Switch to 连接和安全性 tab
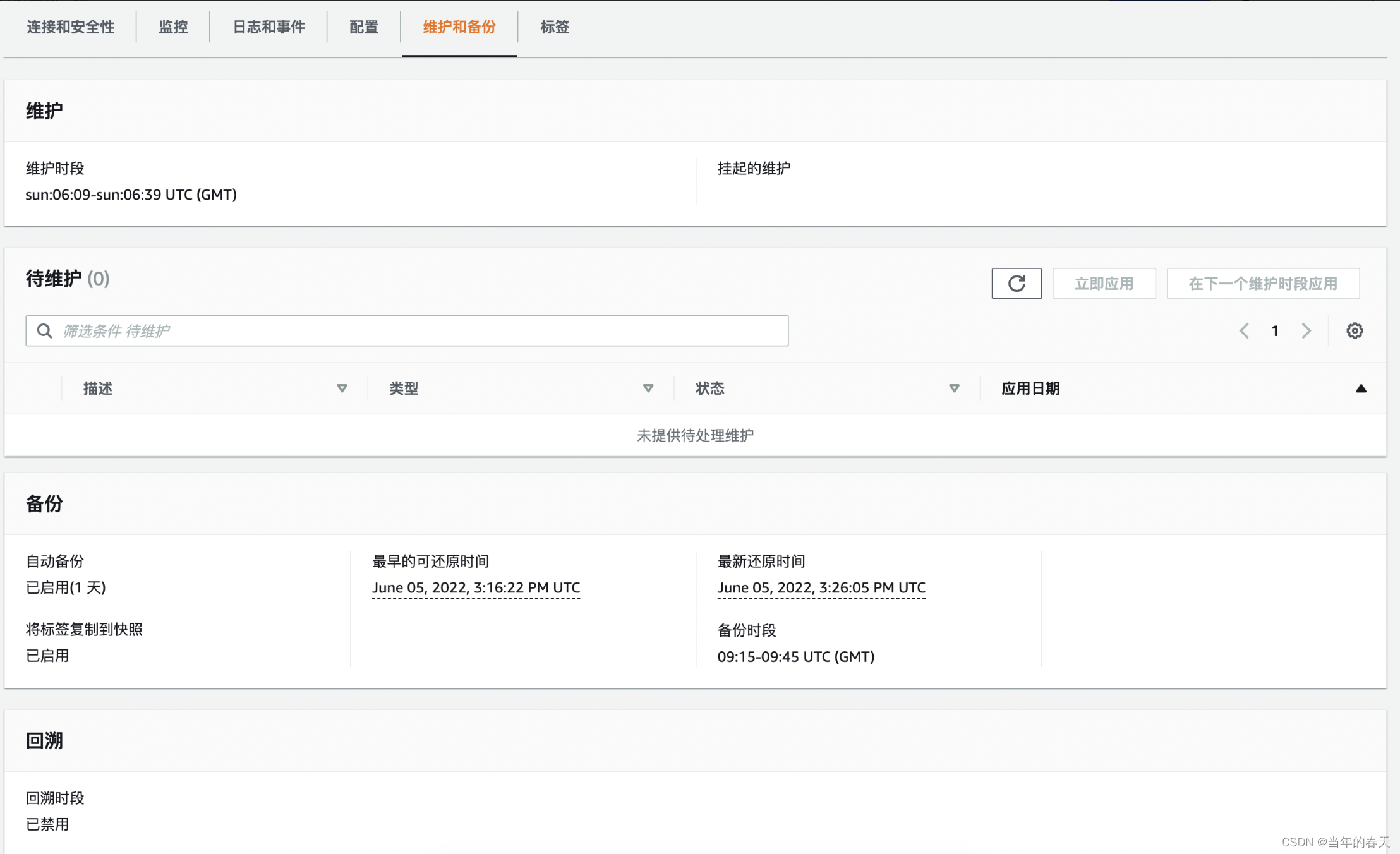The image size is (1400, 854). tap(70, 27)
